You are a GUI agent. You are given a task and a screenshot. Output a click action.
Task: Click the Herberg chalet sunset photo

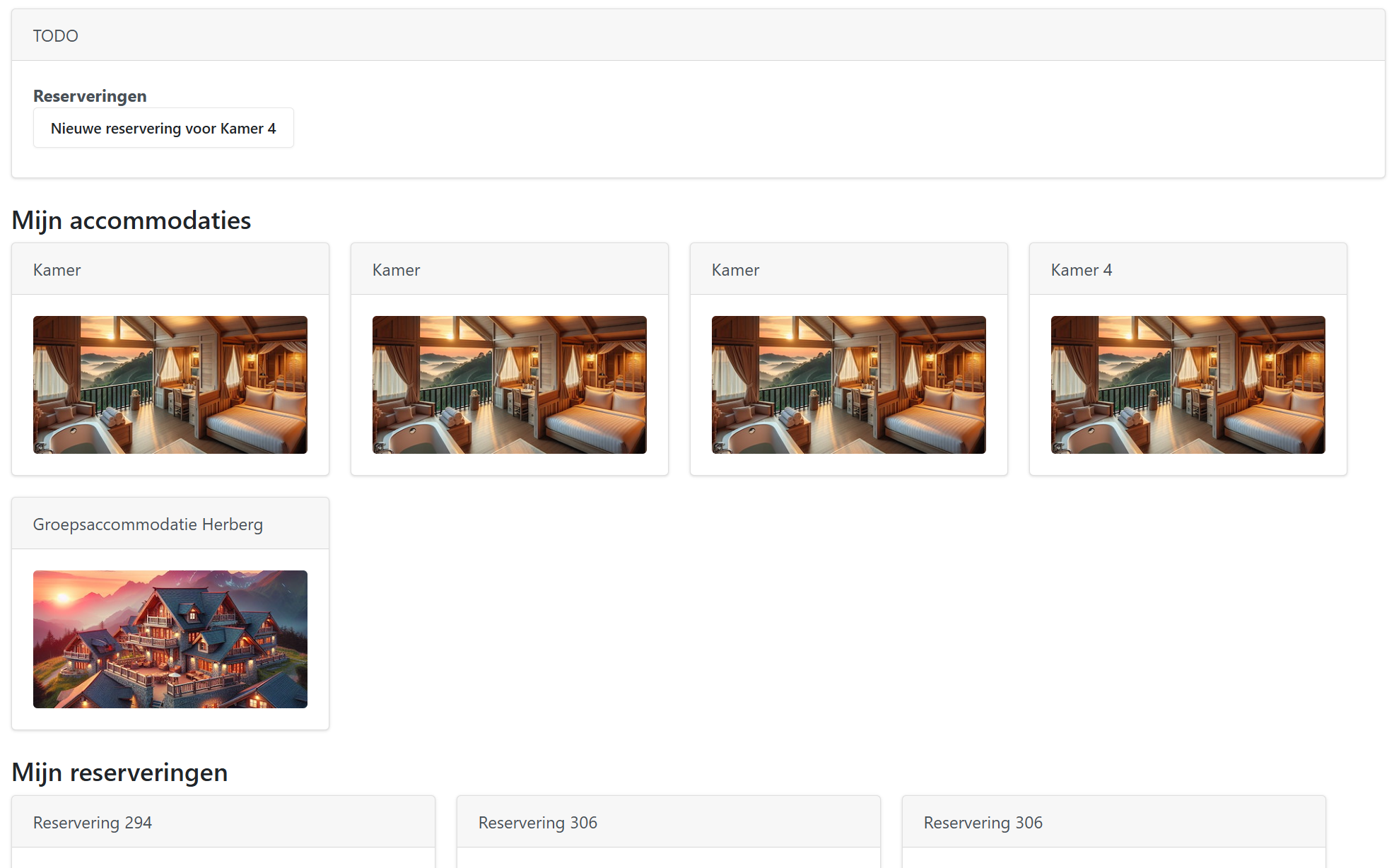tap(170, 639)
